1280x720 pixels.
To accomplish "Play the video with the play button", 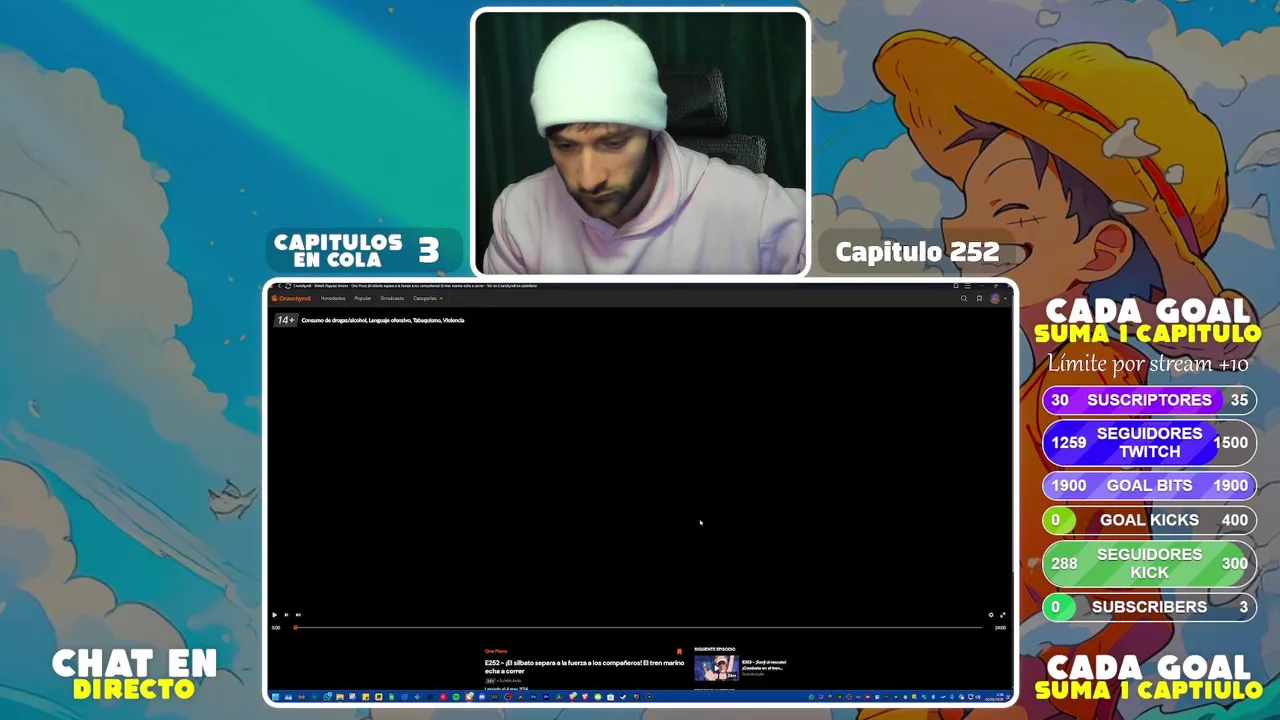I will [275, 615].
